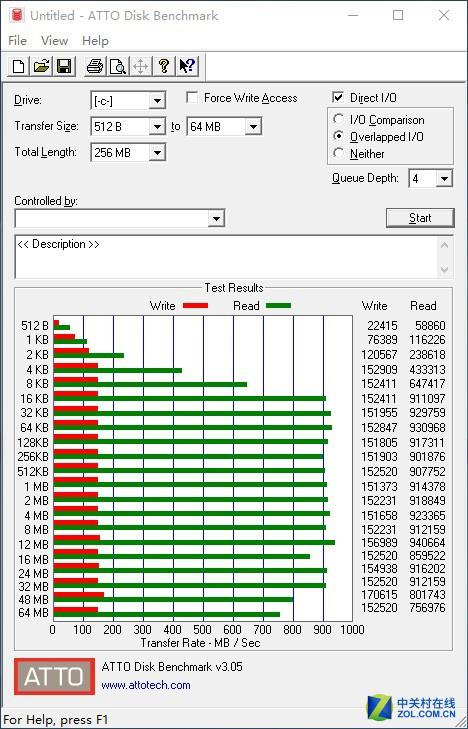
Task: Select Overlapped I/O radio button
Action: [339, 136]
